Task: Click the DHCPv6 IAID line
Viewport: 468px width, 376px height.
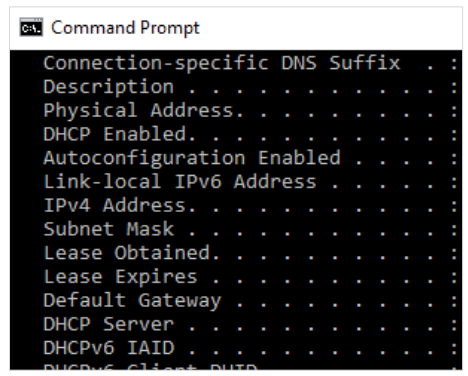Action: click(250, 348)
